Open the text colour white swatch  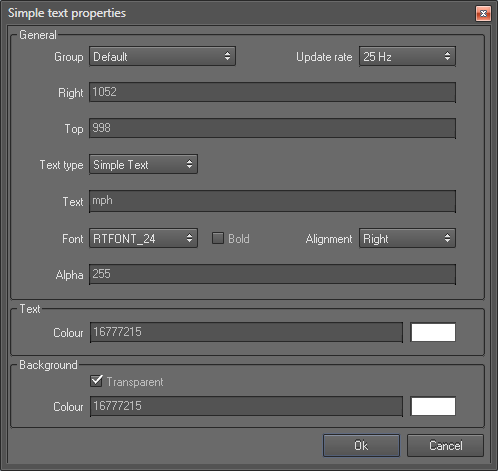click(433, 332)
